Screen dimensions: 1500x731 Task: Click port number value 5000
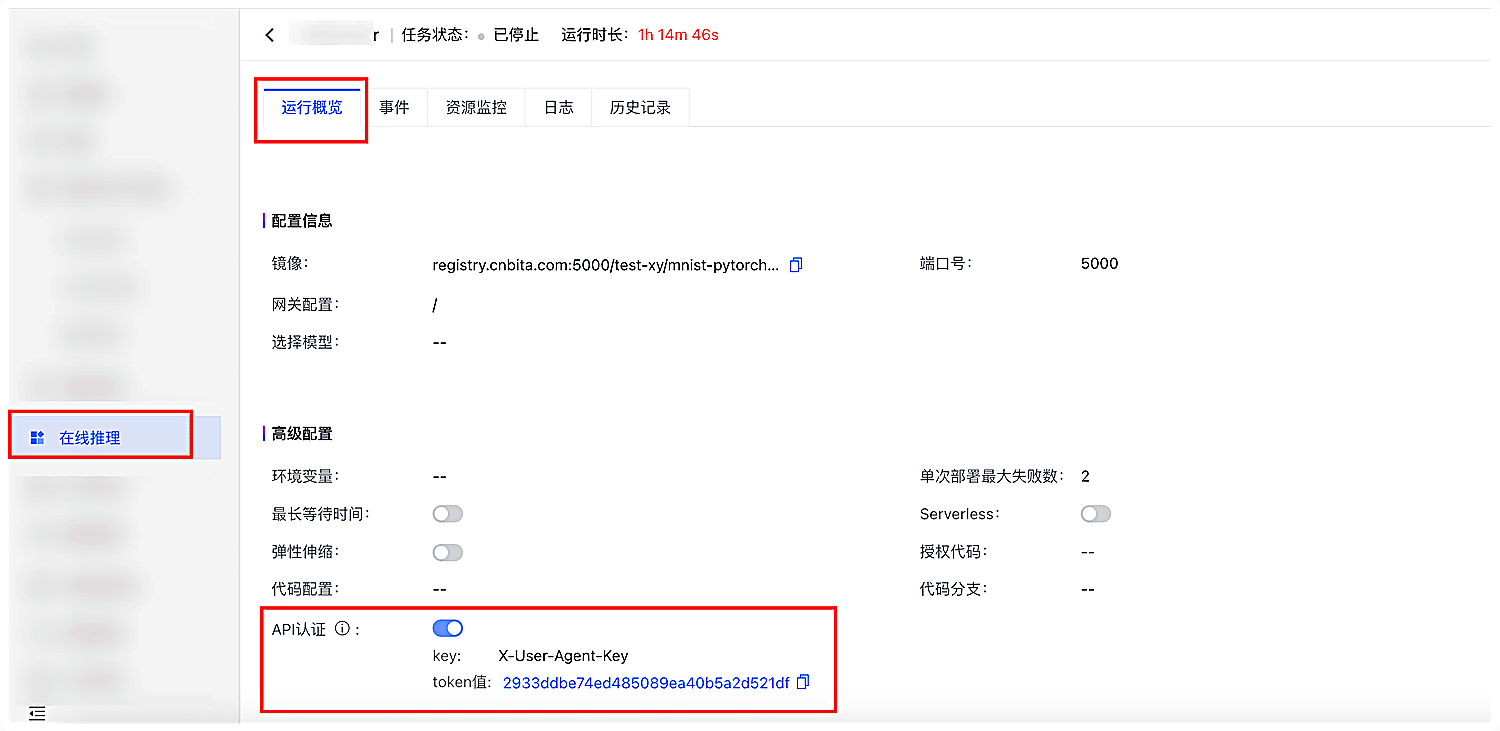point(1099,264)
